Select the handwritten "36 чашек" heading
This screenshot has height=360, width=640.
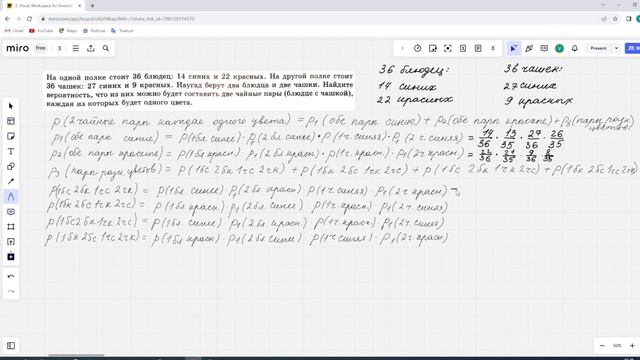(533, 69)
